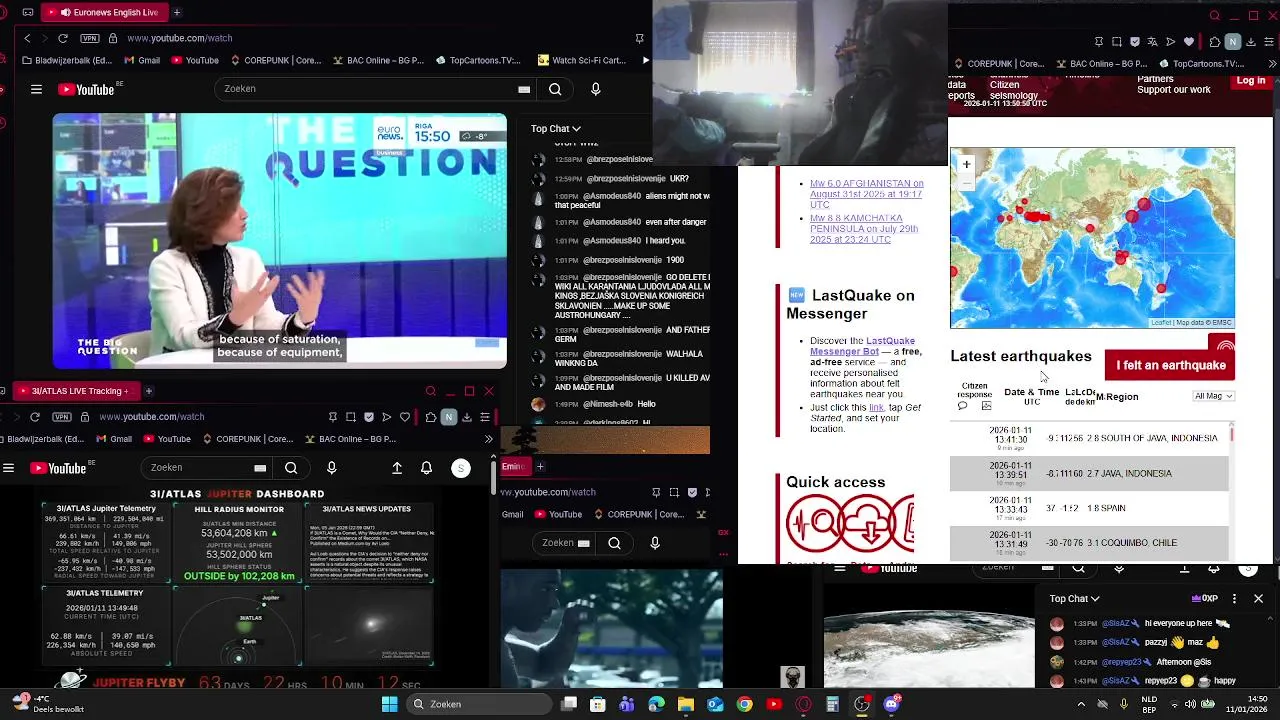Click the I felt an earthquake button
The image size is (1280, 720).
pos(1170,365)
